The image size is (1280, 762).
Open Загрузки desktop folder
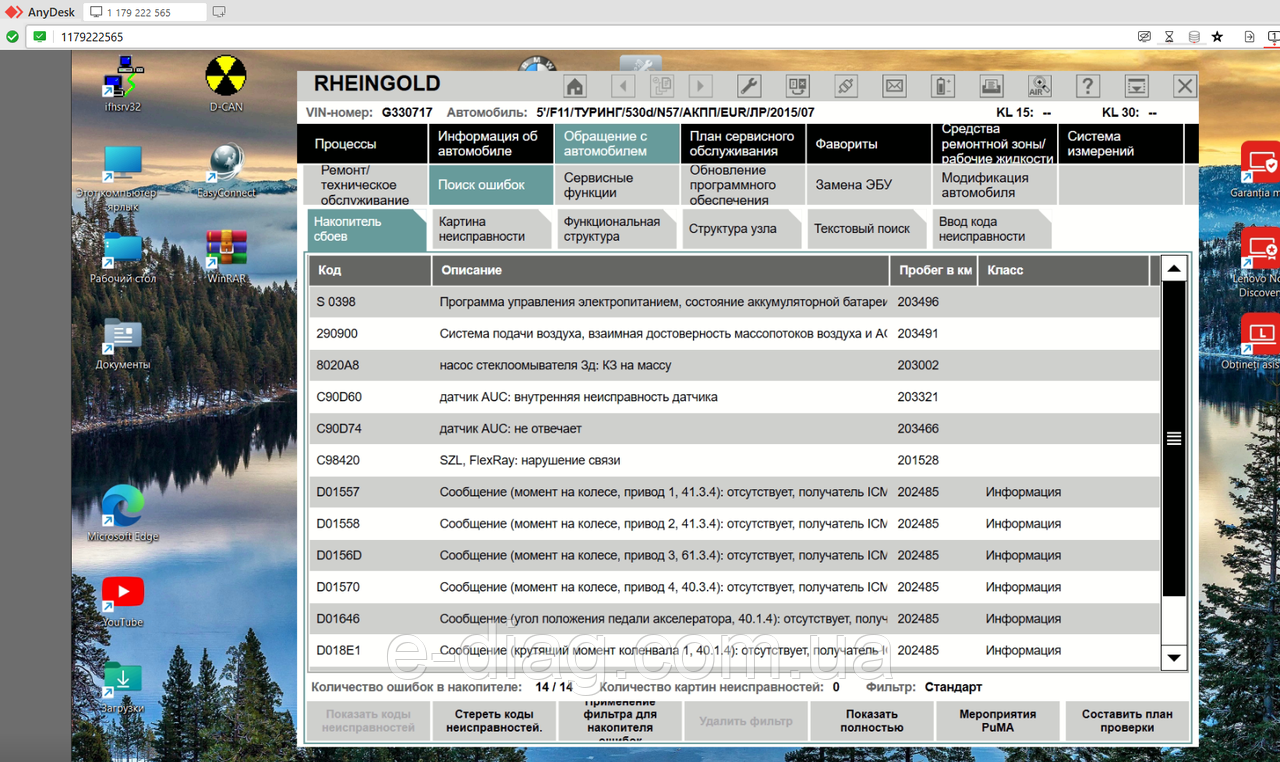123,687
